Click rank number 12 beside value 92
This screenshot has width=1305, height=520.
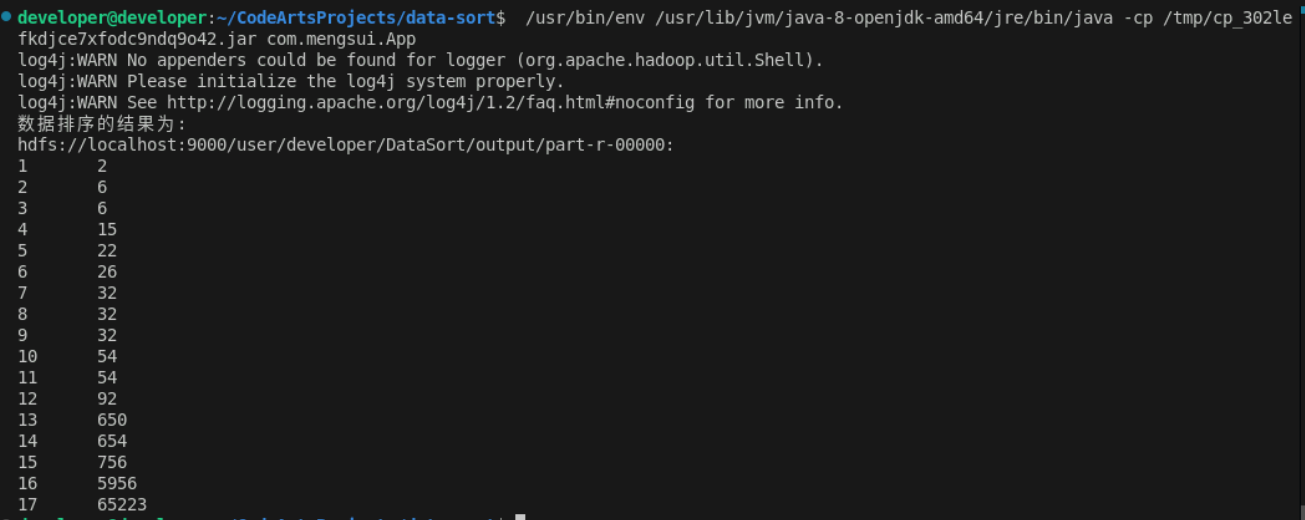click(27, 399)
